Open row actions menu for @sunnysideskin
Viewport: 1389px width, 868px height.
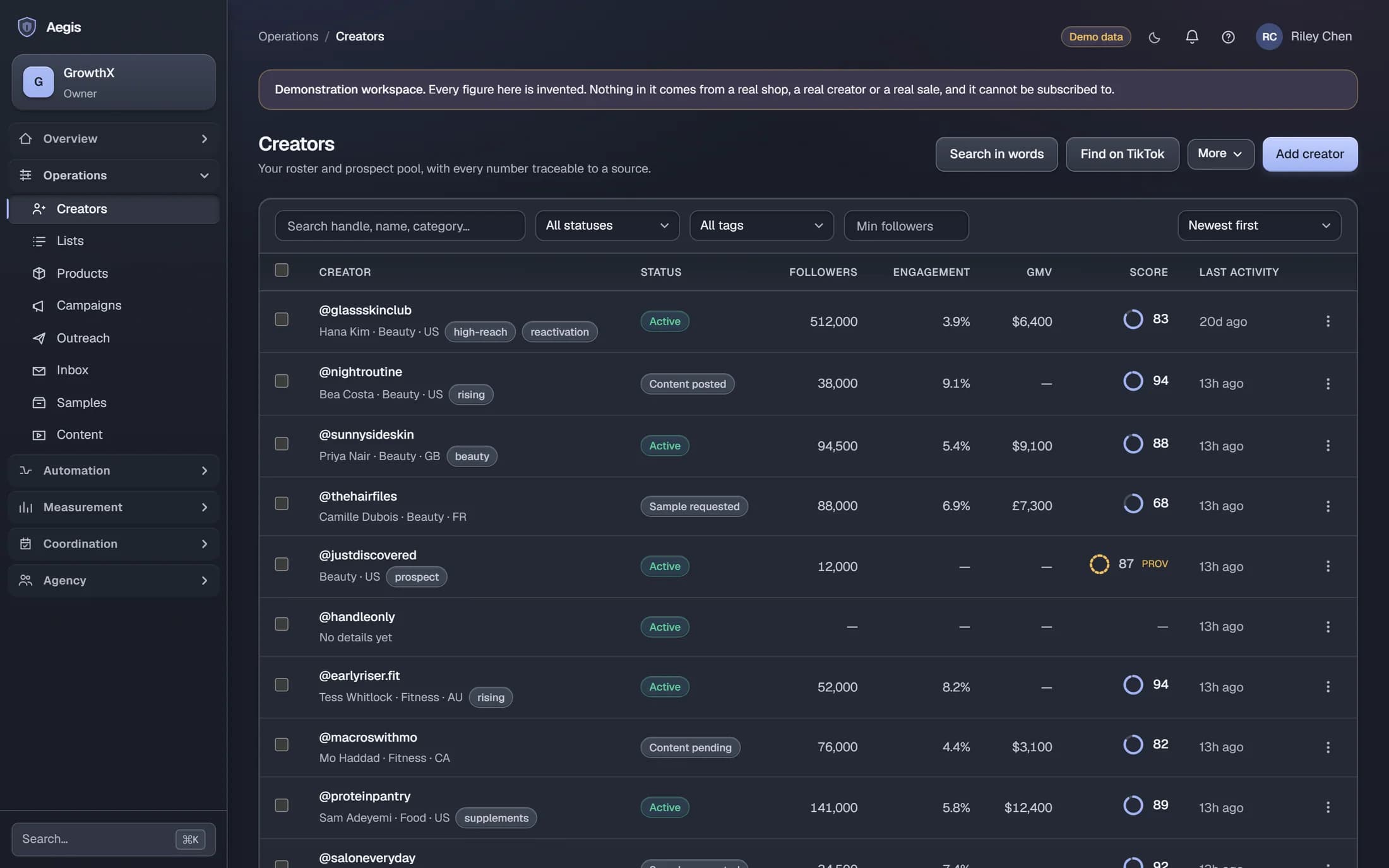click(x=1328, y=446)
